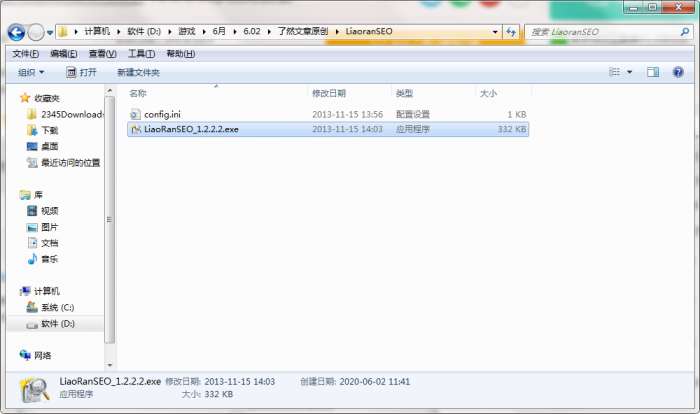Click the forward navigation arrow button
The width and height of the screenshot is (700, 414).
coord(36,32)
